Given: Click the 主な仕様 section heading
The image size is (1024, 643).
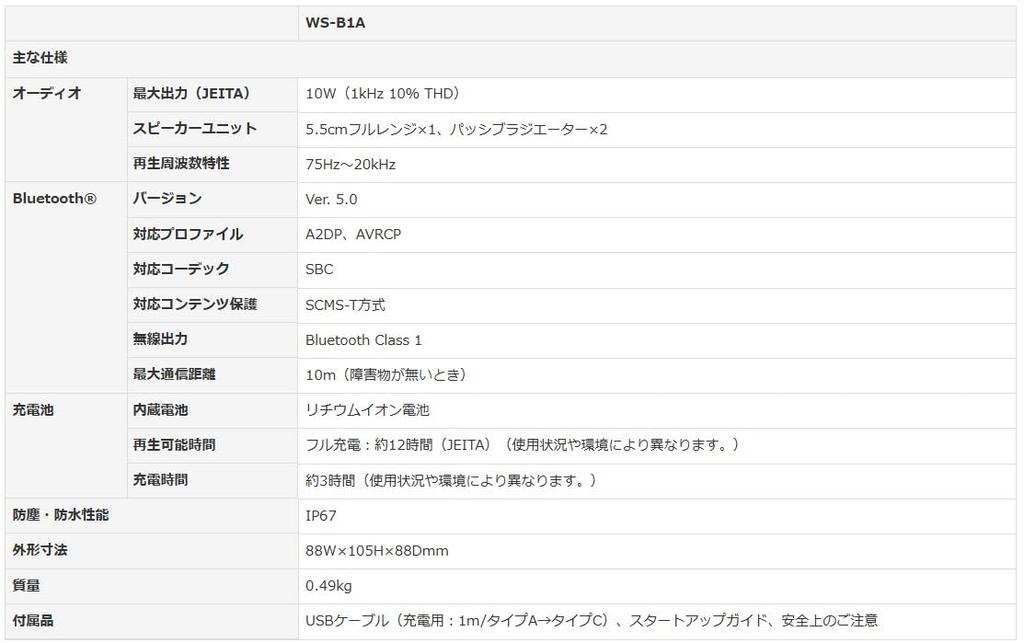Looking at the screenshot, I should point(40,58).
